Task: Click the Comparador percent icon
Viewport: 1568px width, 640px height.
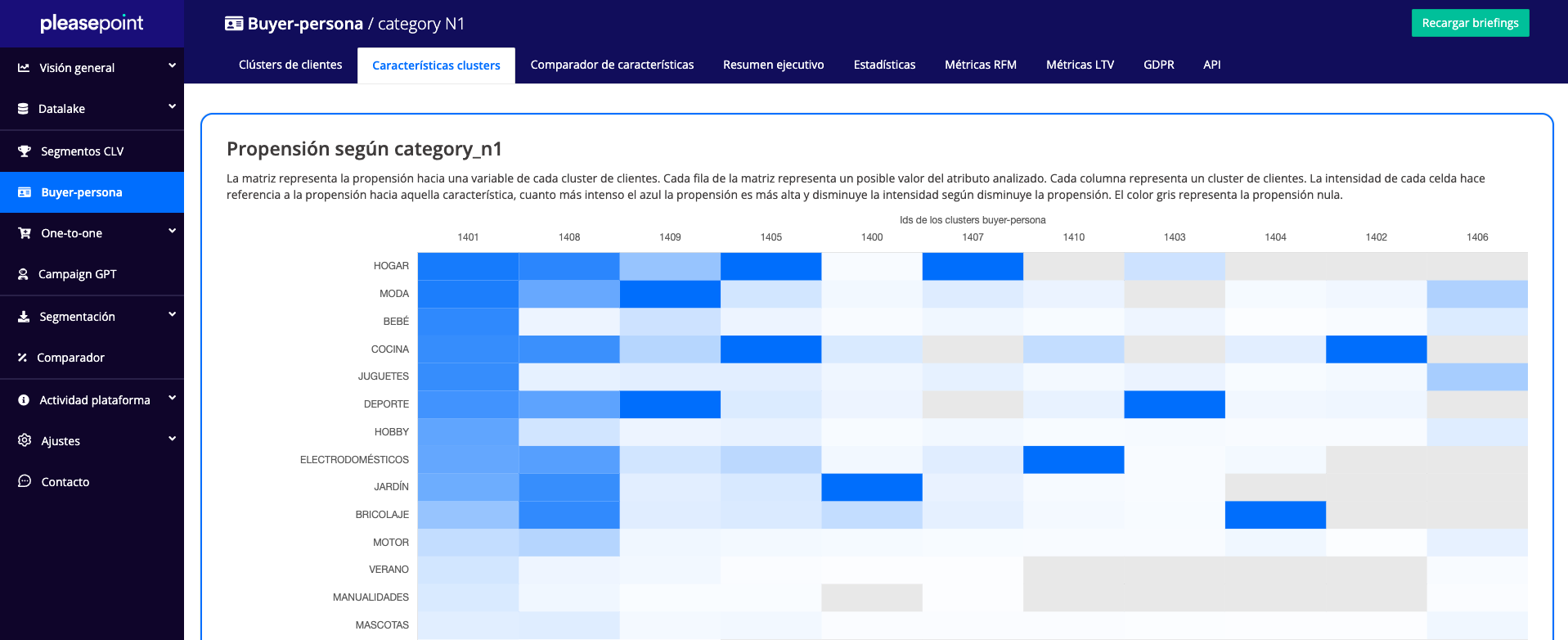Action: click(x=23, y=358)
